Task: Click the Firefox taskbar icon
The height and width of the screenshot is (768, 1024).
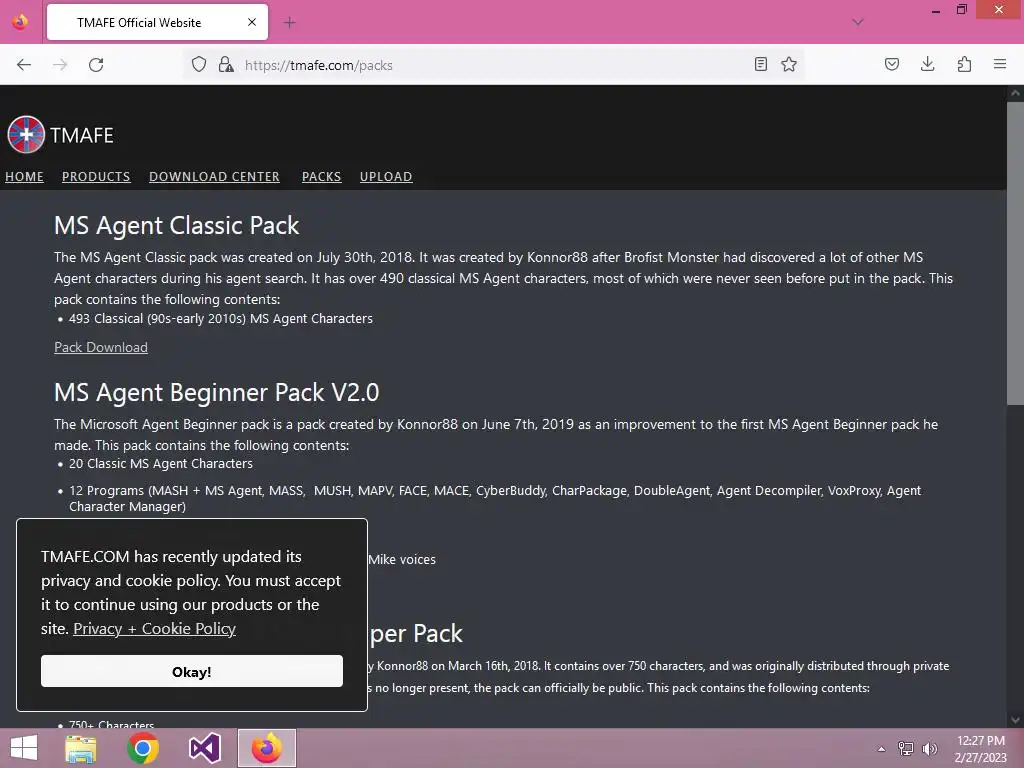Action: pos(266,748)
